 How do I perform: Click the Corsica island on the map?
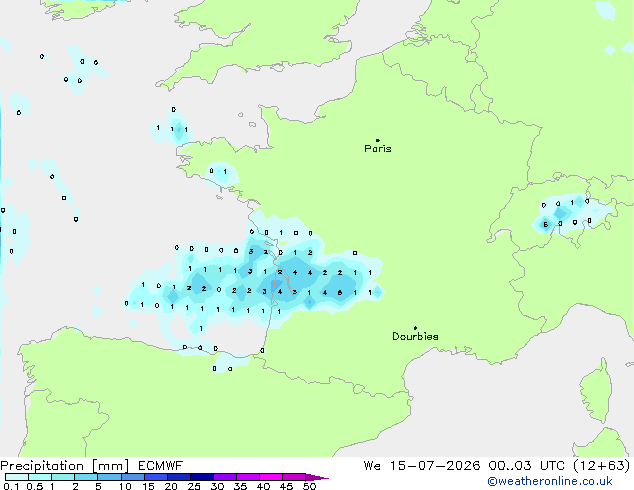click(x=597, y=394)
